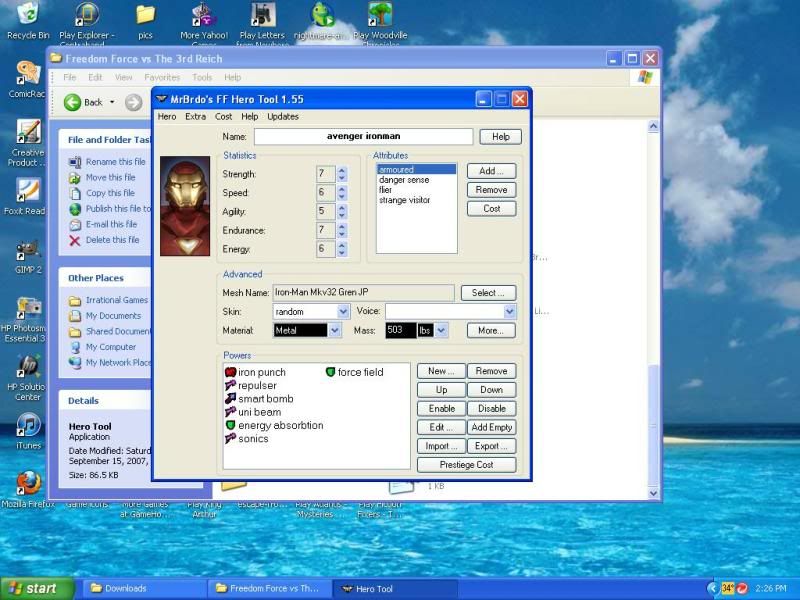The height and width of the screenshot is (600, 800).
Task: Change the mass unit lbs dropdown
Action: coord(441,330)
